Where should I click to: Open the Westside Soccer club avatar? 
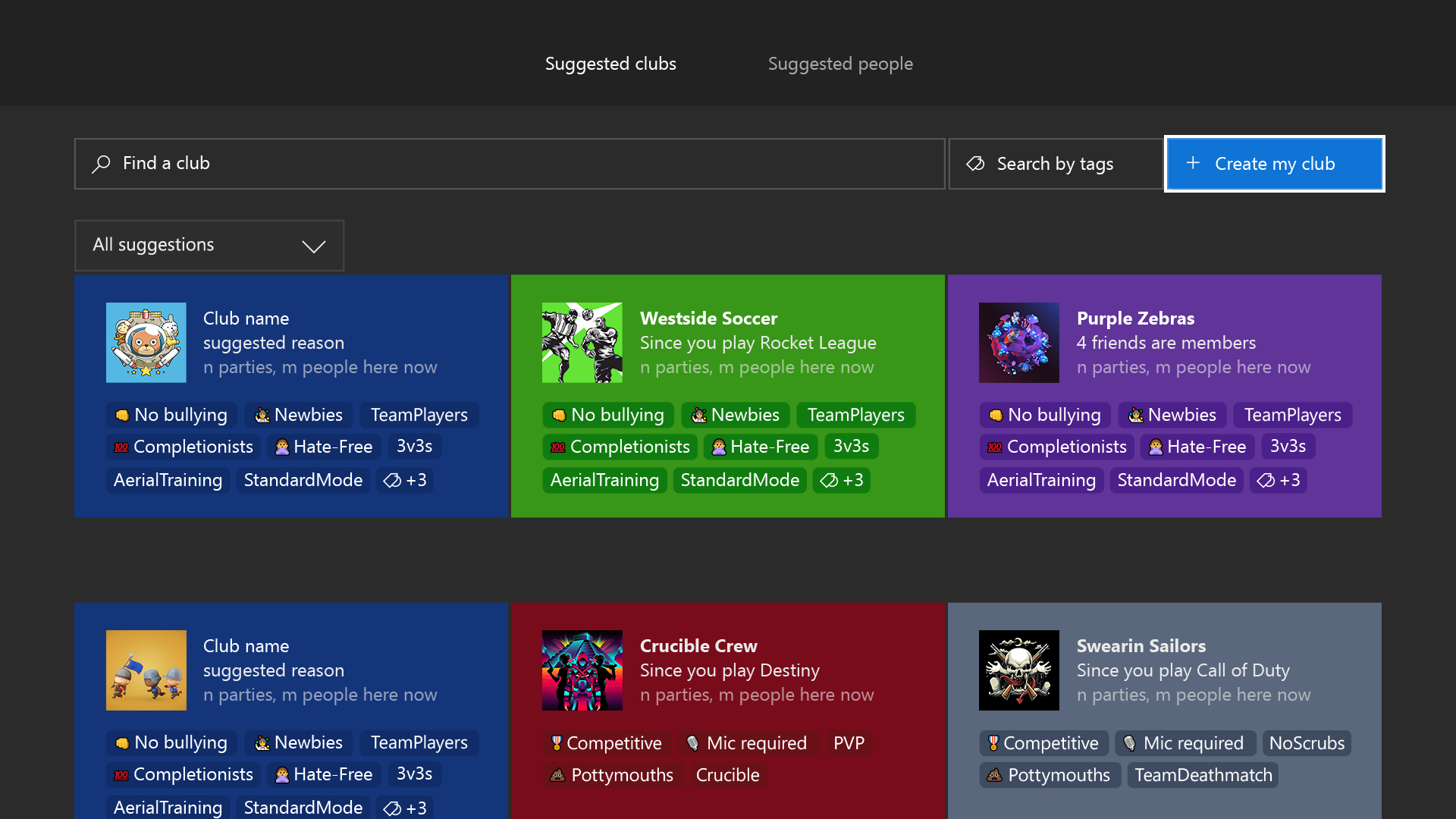point(582,343)
